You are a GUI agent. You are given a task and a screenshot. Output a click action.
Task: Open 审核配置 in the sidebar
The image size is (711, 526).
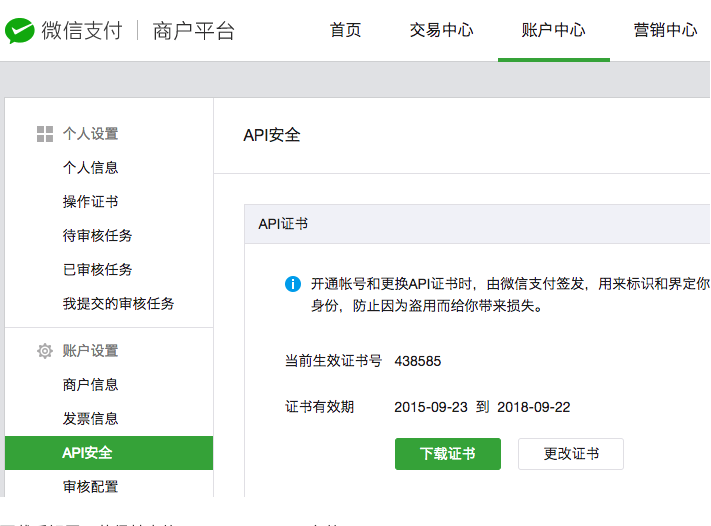90,487
